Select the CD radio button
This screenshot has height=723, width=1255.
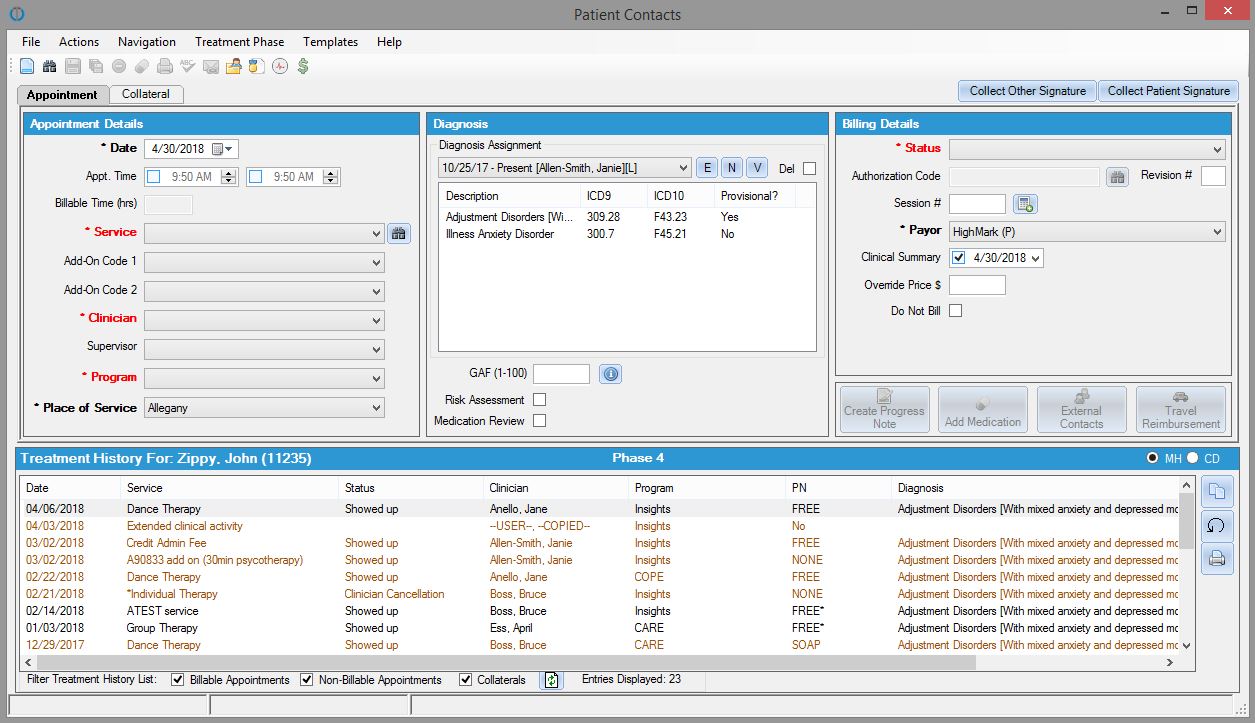point(1192,458)
